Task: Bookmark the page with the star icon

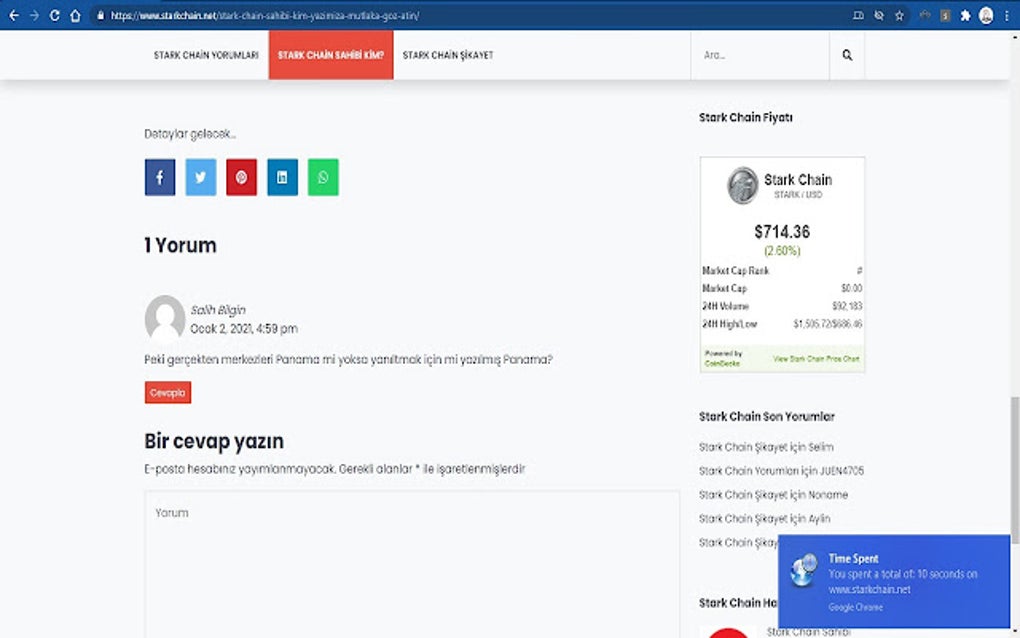Action: coord(897,15)
